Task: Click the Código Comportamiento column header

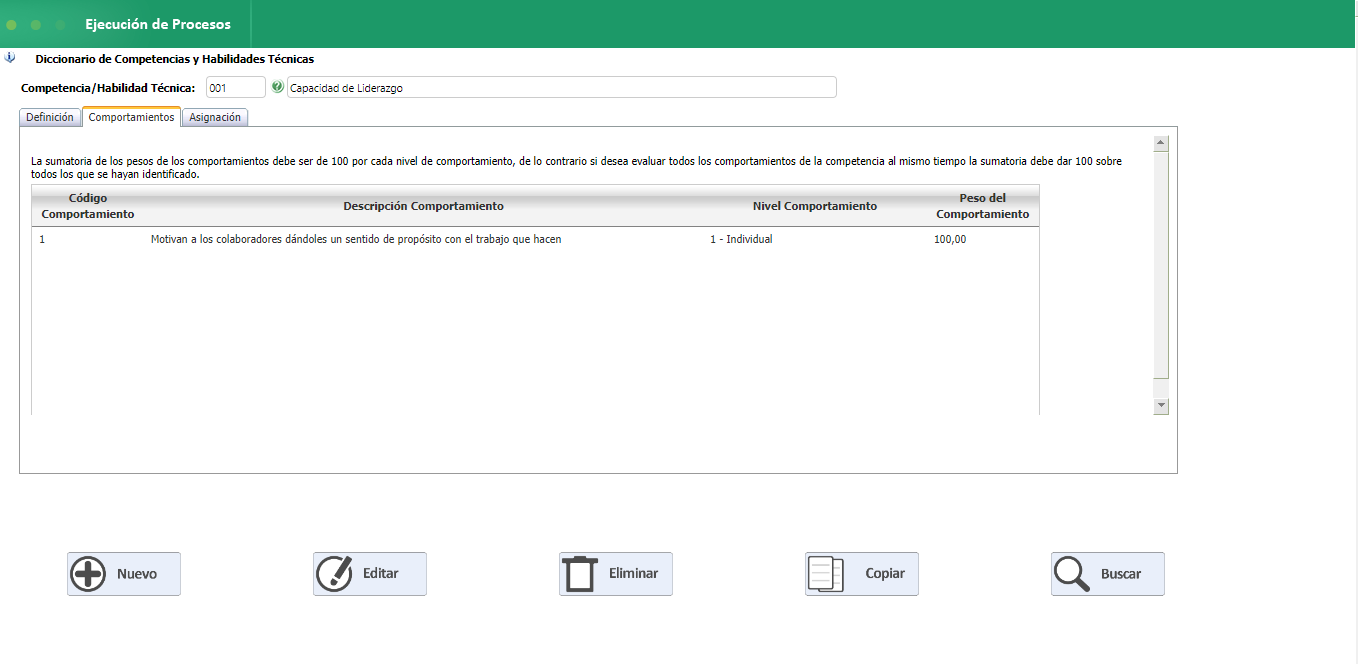Action: click(x=88, y=206)
